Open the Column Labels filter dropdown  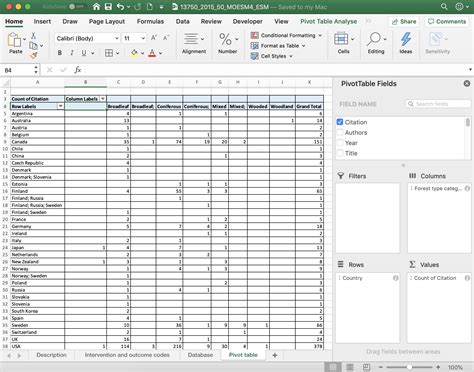click(103, 99)
